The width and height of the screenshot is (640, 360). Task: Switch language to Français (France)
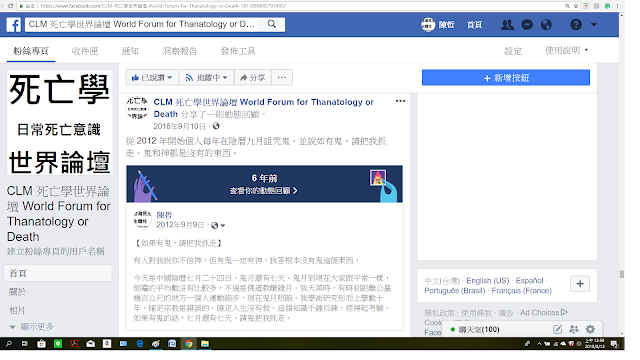point(522,291)
